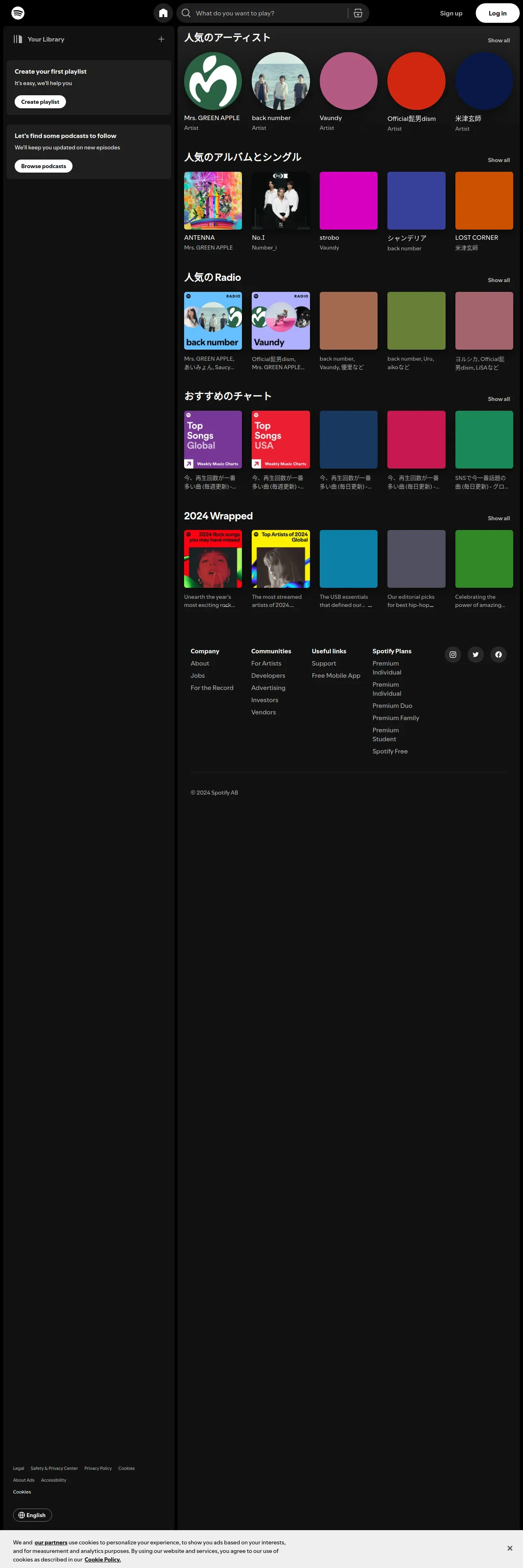Open the Premium Family plan link
523x1568 pixels.
(x=396, y=718)
